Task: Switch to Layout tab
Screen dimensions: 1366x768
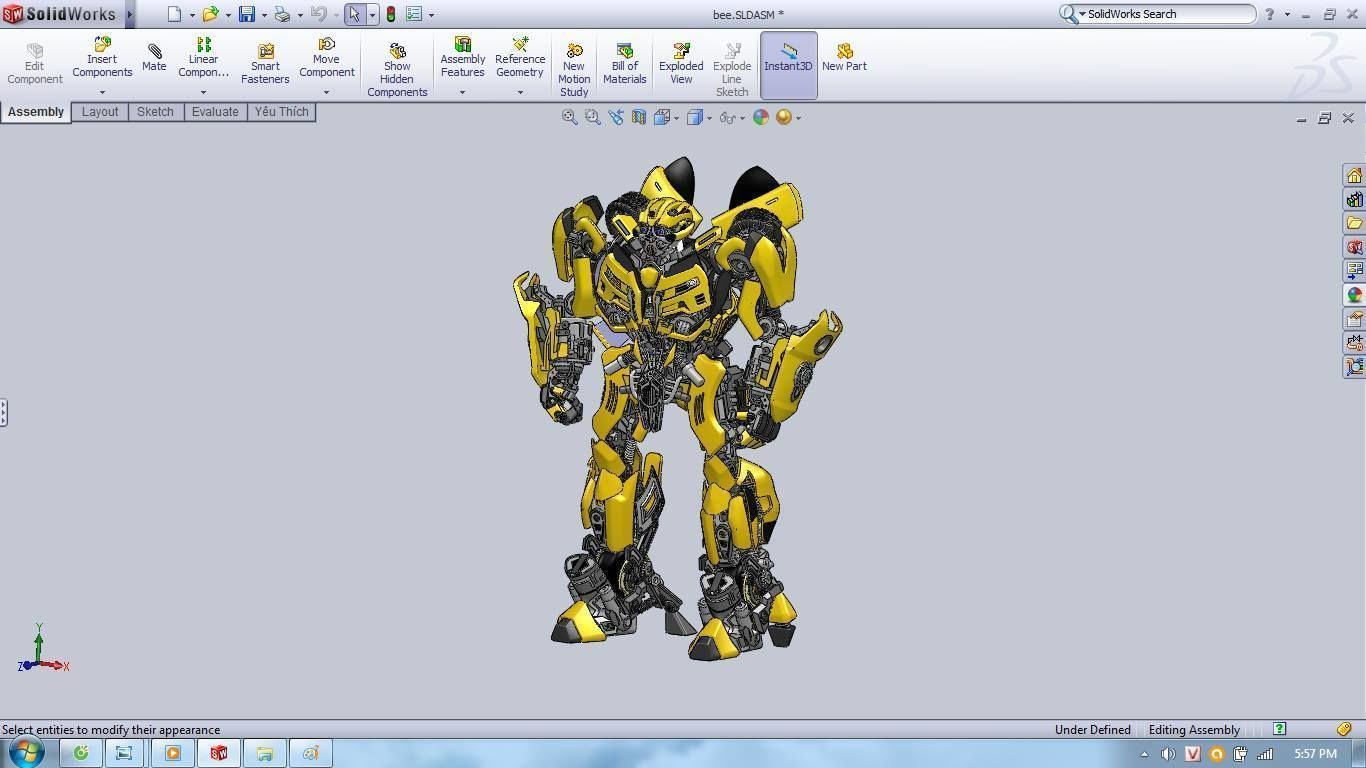Action: click(x=100, y=112)
